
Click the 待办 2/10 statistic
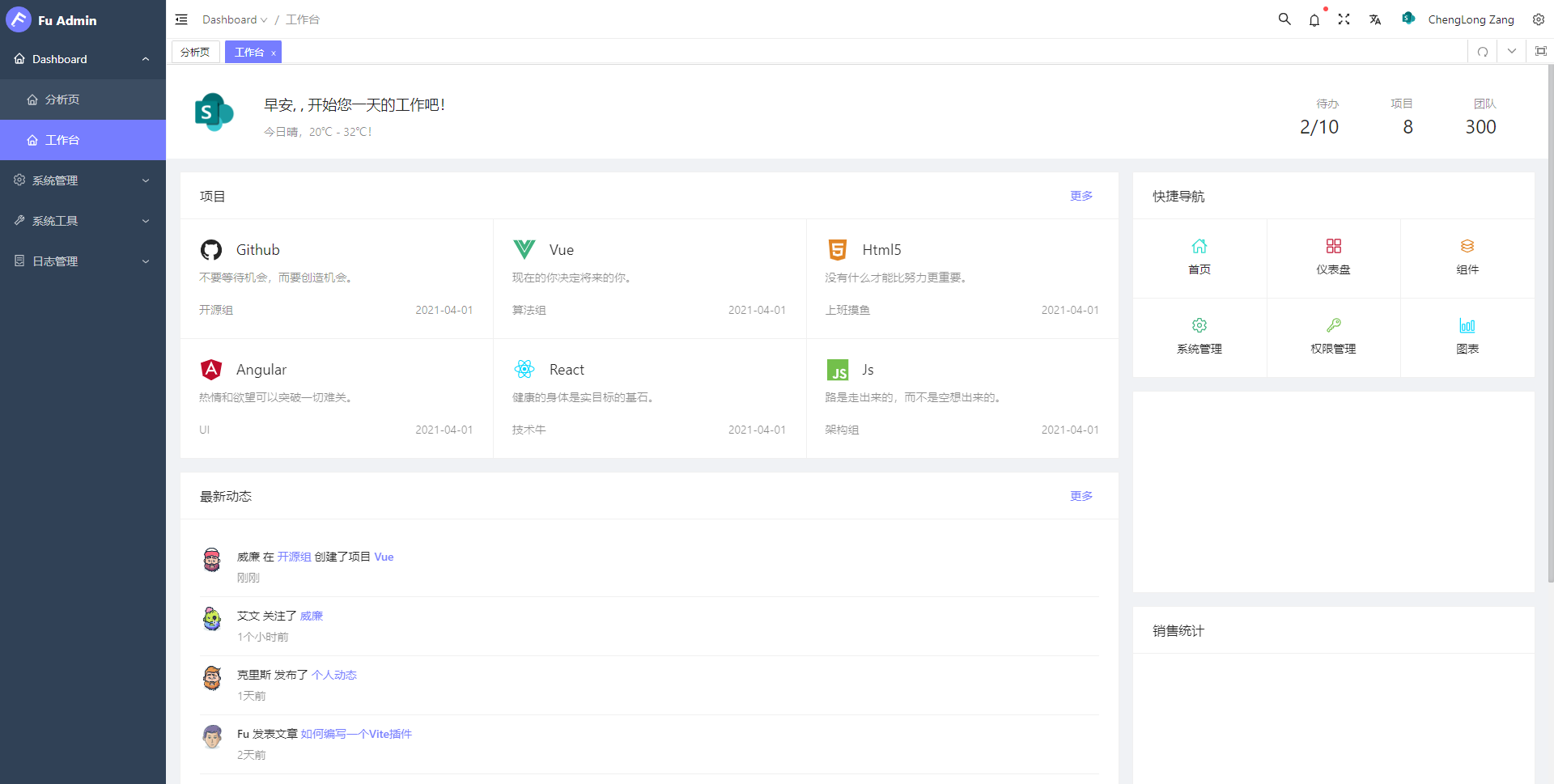point(1319,117)
